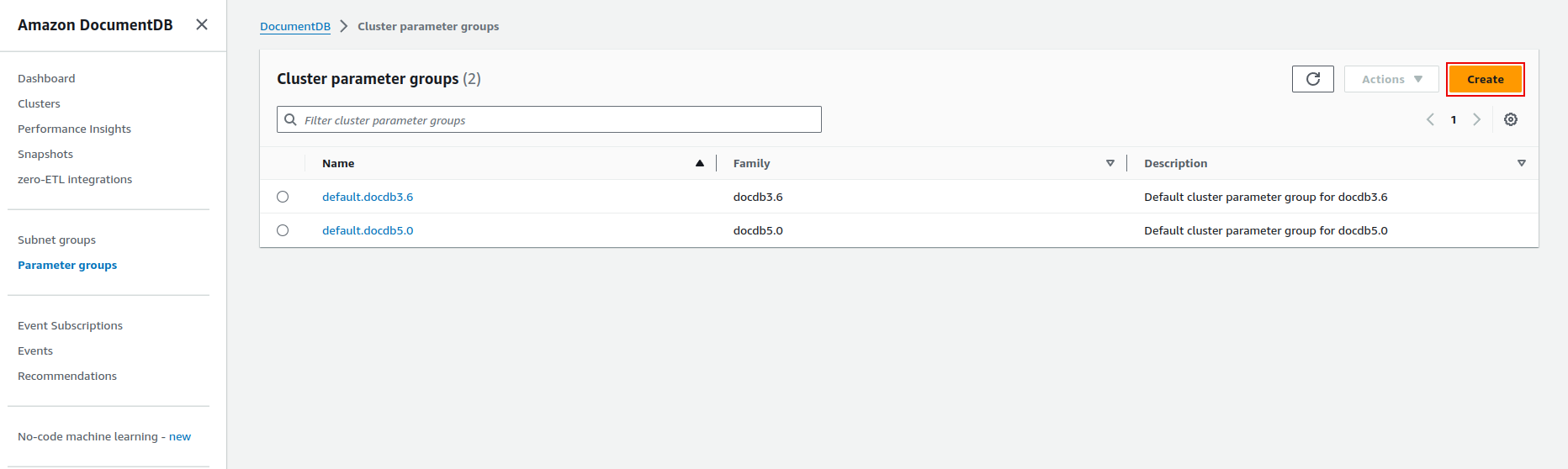Focus the filter cluster parameter groups field
The width and height of the screenshot is (1568, 469).
click(549, 119)
